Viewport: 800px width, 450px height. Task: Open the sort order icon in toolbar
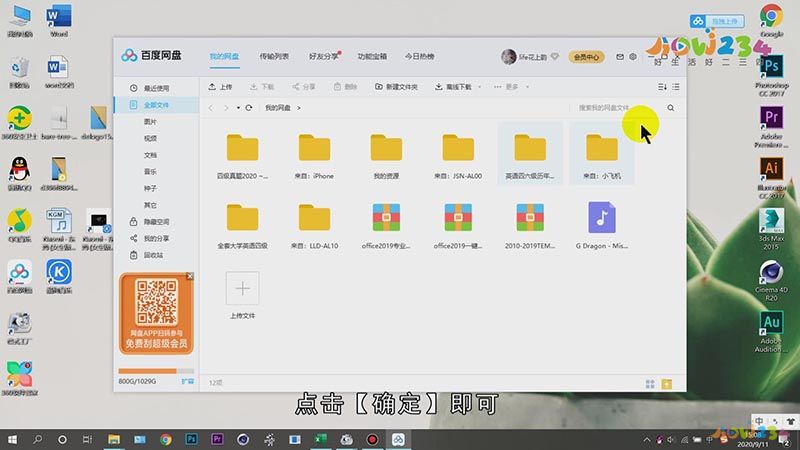tap(662, 87)
